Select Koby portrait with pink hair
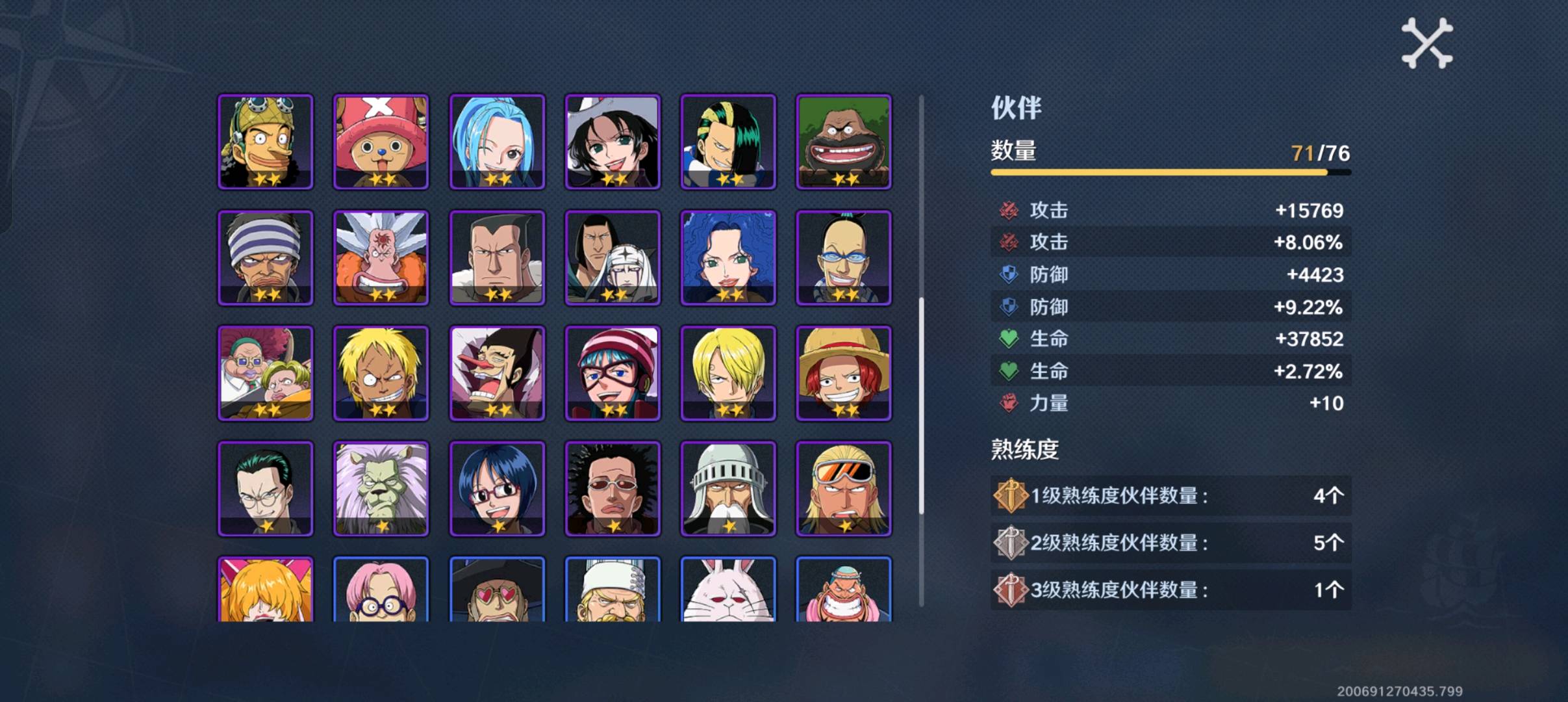Screen dimensions: 1568x702 (381, 590)
